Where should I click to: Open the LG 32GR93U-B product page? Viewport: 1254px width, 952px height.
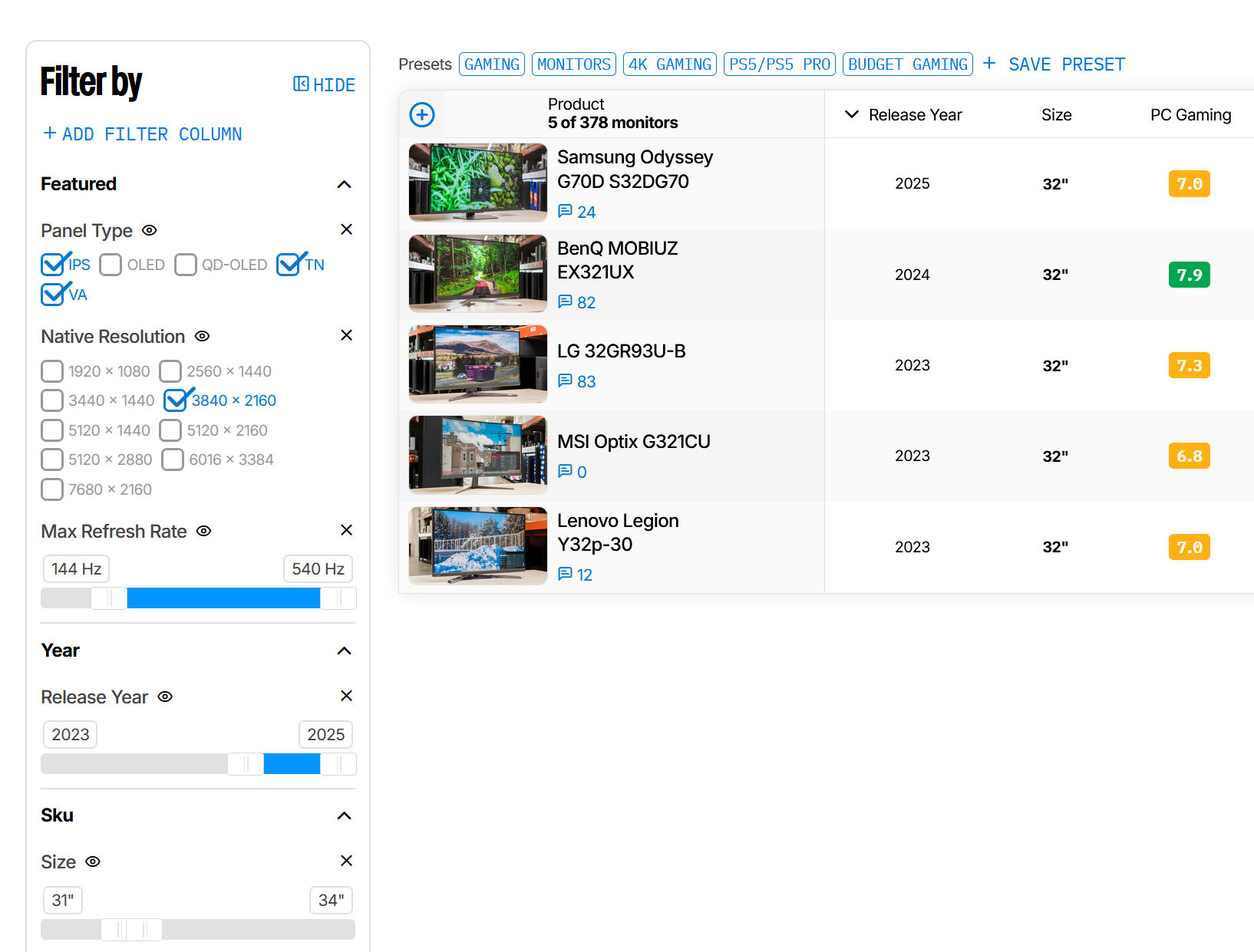[622, 351]
